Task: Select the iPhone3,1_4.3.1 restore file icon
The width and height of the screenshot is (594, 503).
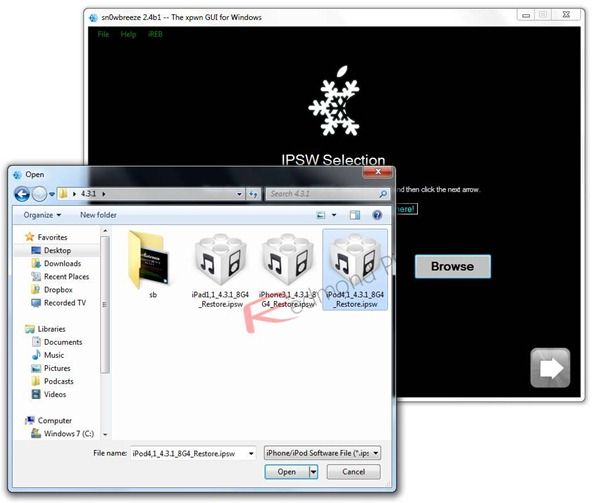Action: coord(288,259)
